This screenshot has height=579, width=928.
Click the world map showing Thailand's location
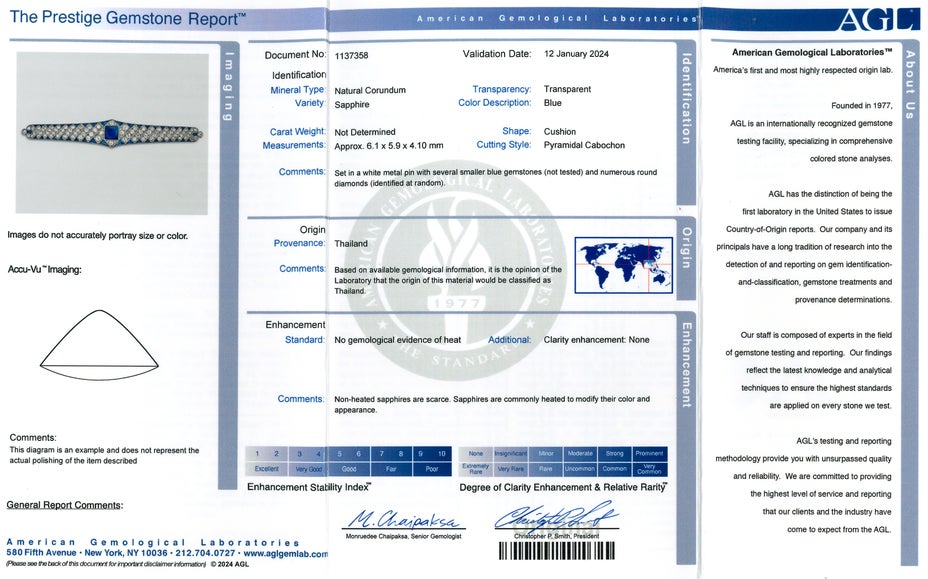624,265
